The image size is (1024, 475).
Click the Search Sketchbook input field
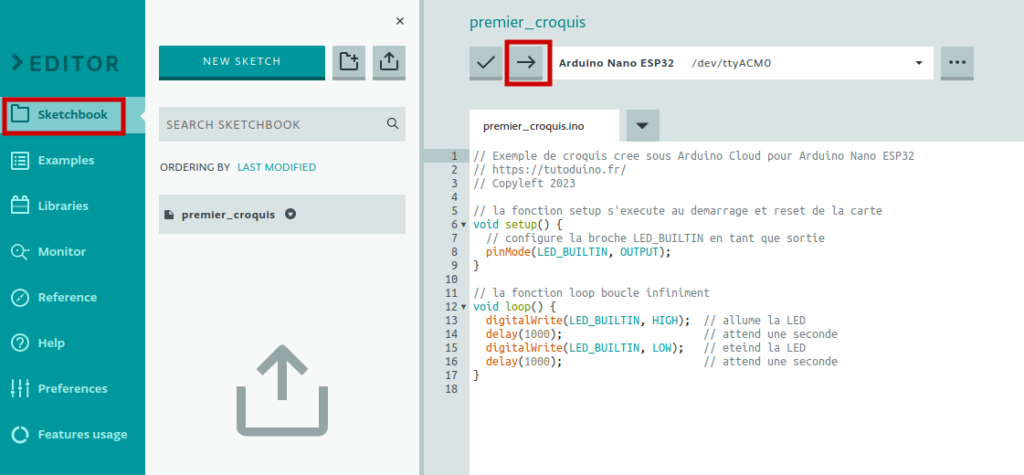(x=282, y=124)
